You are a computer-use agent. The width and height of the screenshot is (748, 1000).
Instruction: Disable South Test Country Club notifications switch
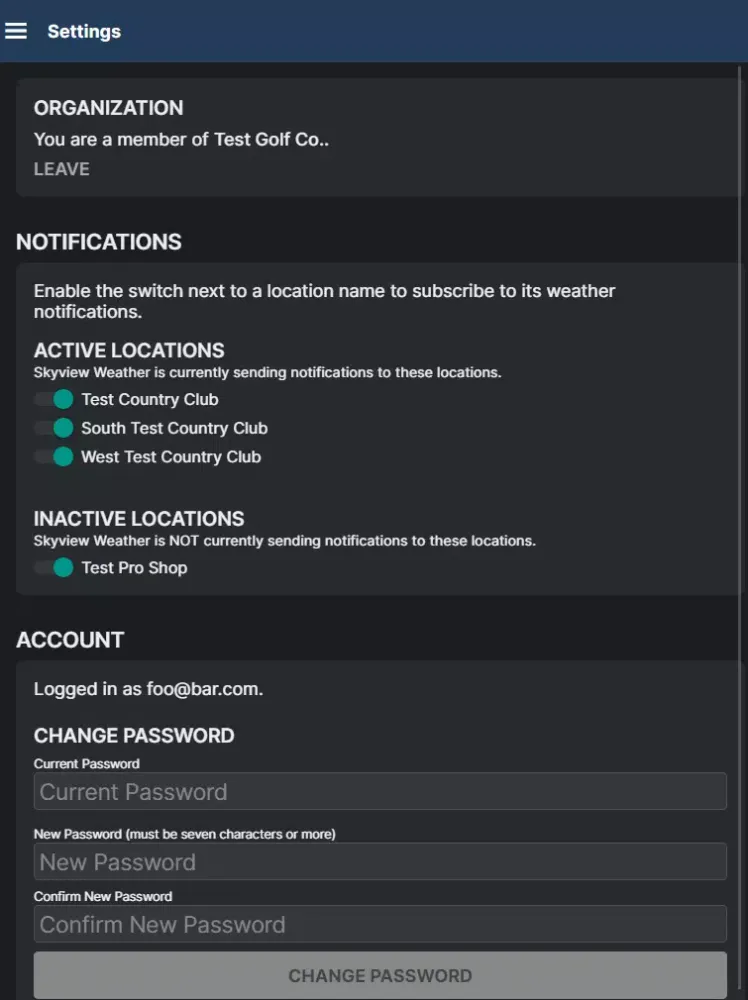click(x=53, y=428)
